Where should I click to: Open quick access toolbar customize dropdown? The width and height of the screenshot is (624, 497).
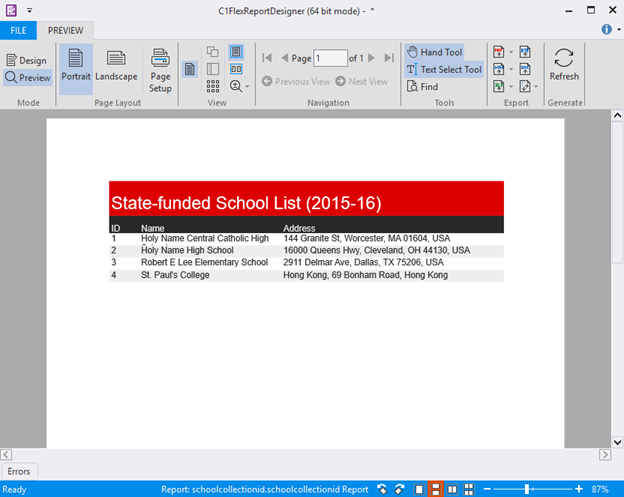click(x=29, y=10)
